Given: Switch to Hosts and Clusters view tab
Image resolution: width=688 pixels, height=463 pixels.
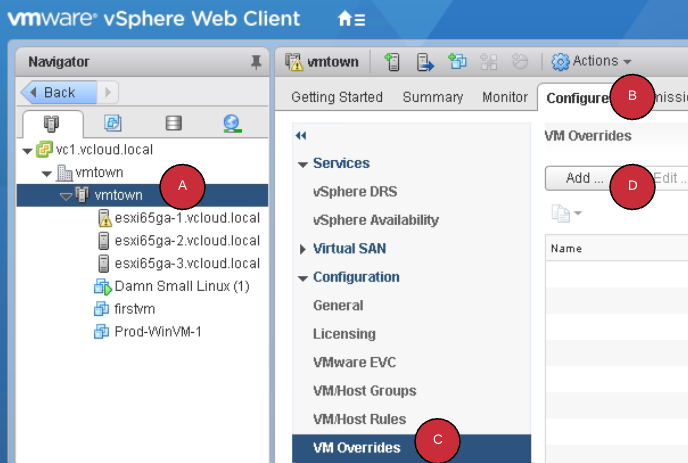Looking at the screenshot, I should [52, 124].
